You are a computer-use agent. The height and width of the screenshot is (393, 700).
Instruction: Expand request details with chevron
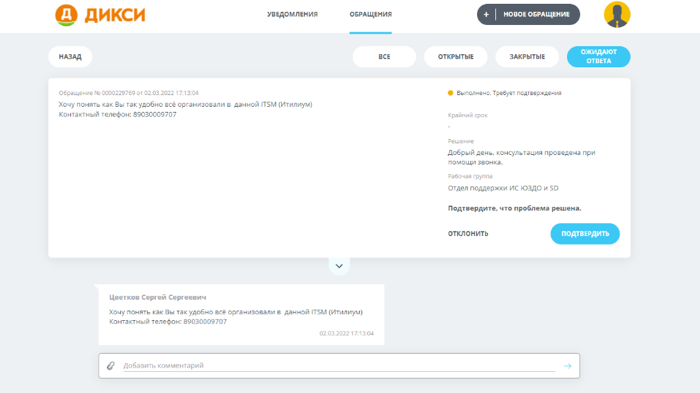(339, 266)
